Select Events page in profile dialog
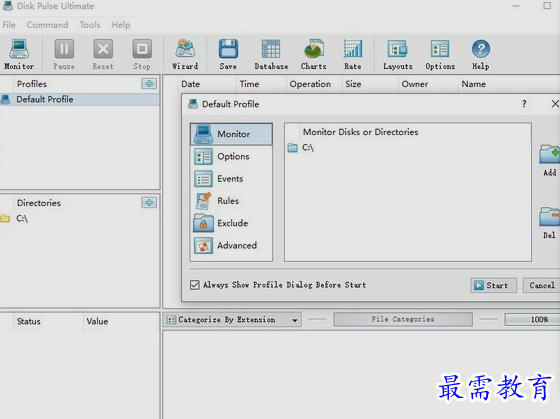 pos(231,179)
